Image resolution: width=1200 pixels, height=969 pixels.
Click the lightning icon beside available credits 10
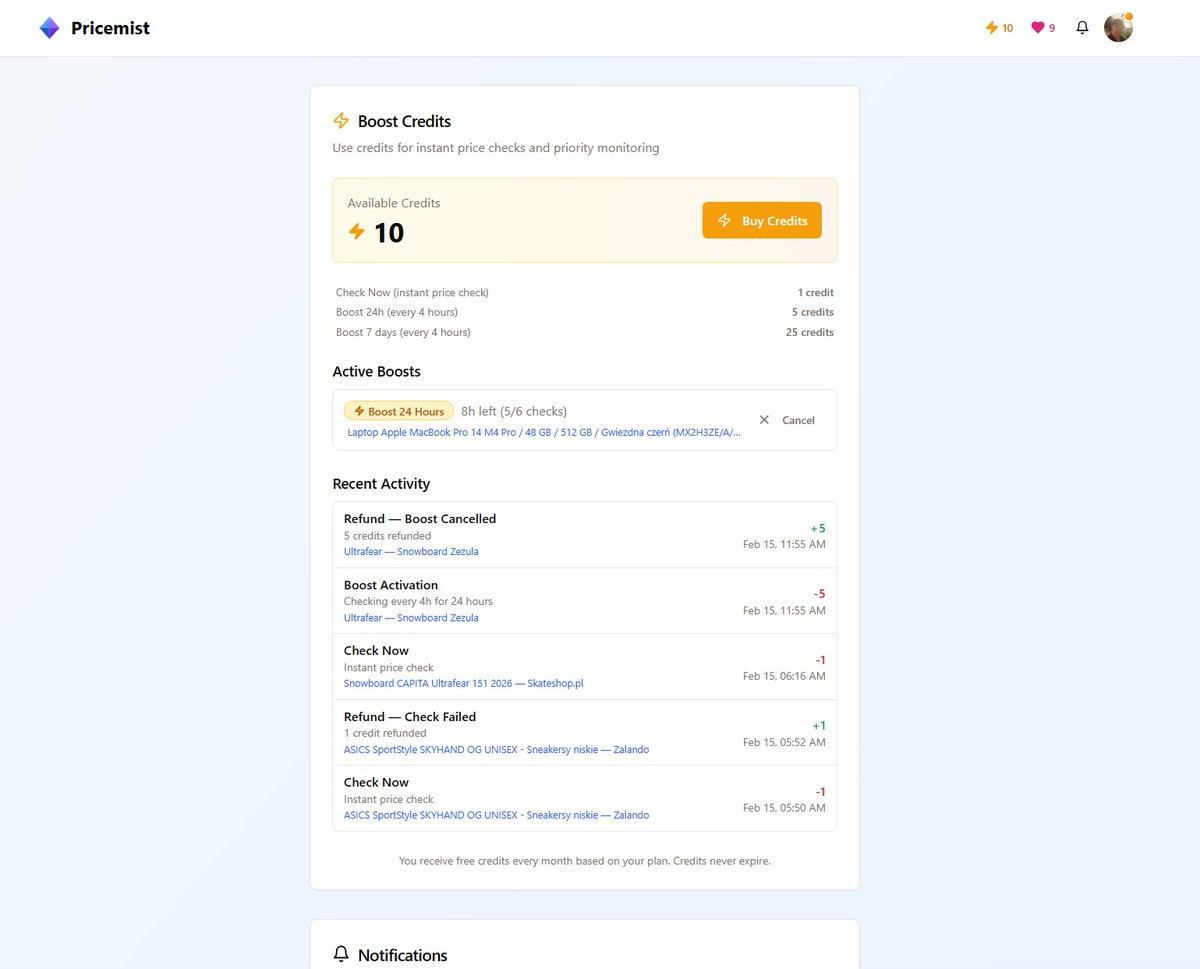(x=357, y=232)
